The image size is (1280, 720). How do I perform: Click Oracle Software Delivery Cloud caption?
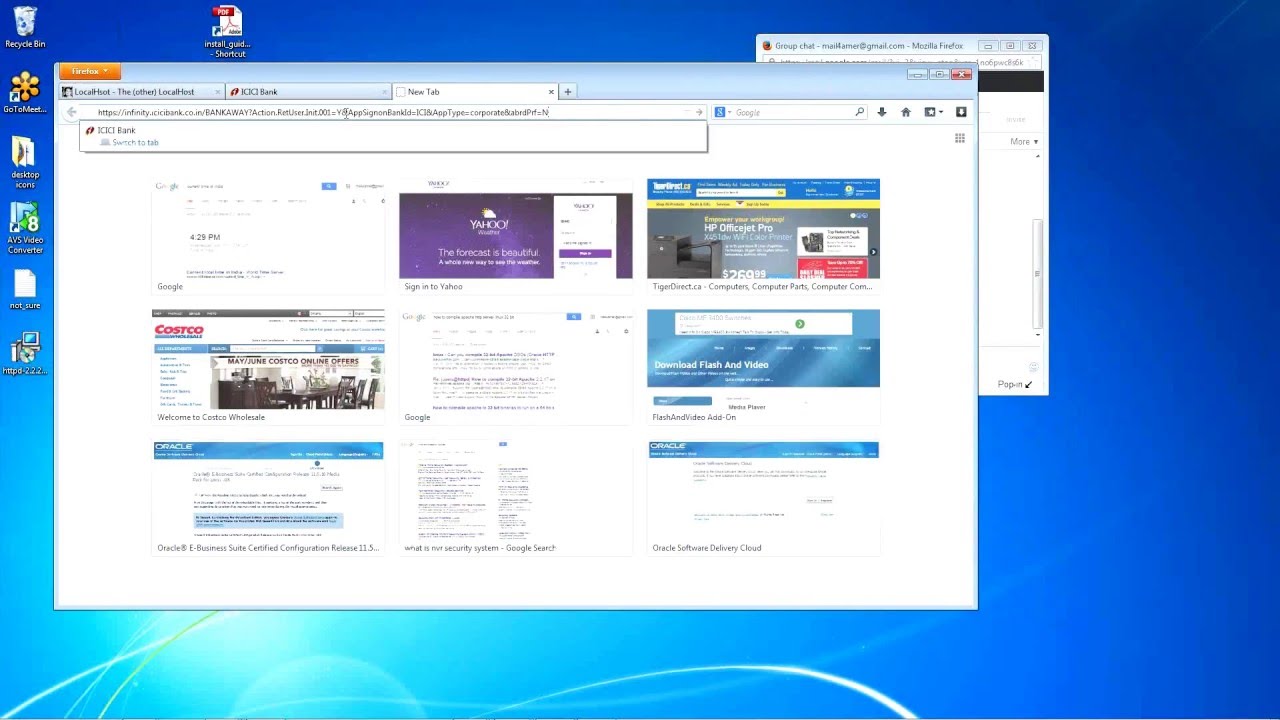[707, 549]
